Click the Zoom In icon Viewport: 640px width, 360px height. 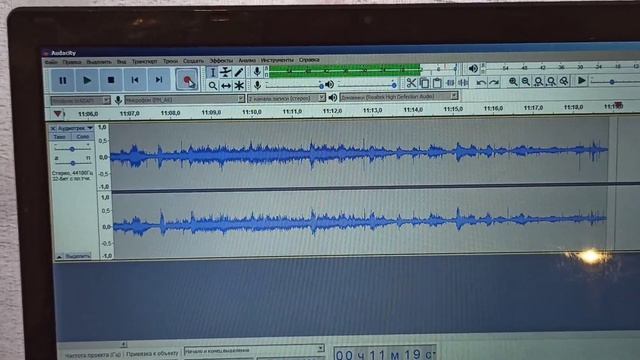coord(513,82)
